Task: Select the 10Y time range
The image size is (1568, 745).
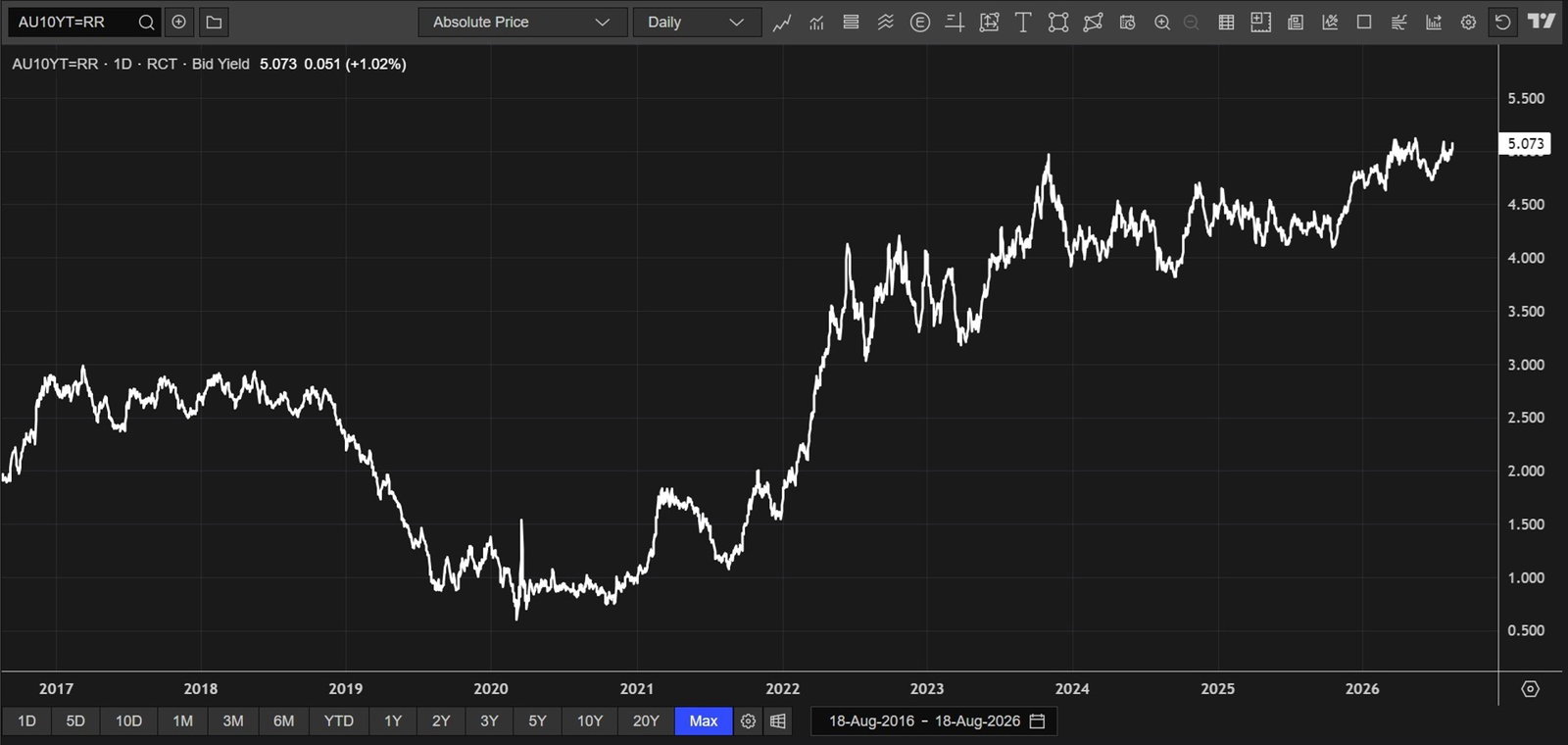Action: pyautogui.click(x=590, y=721)
